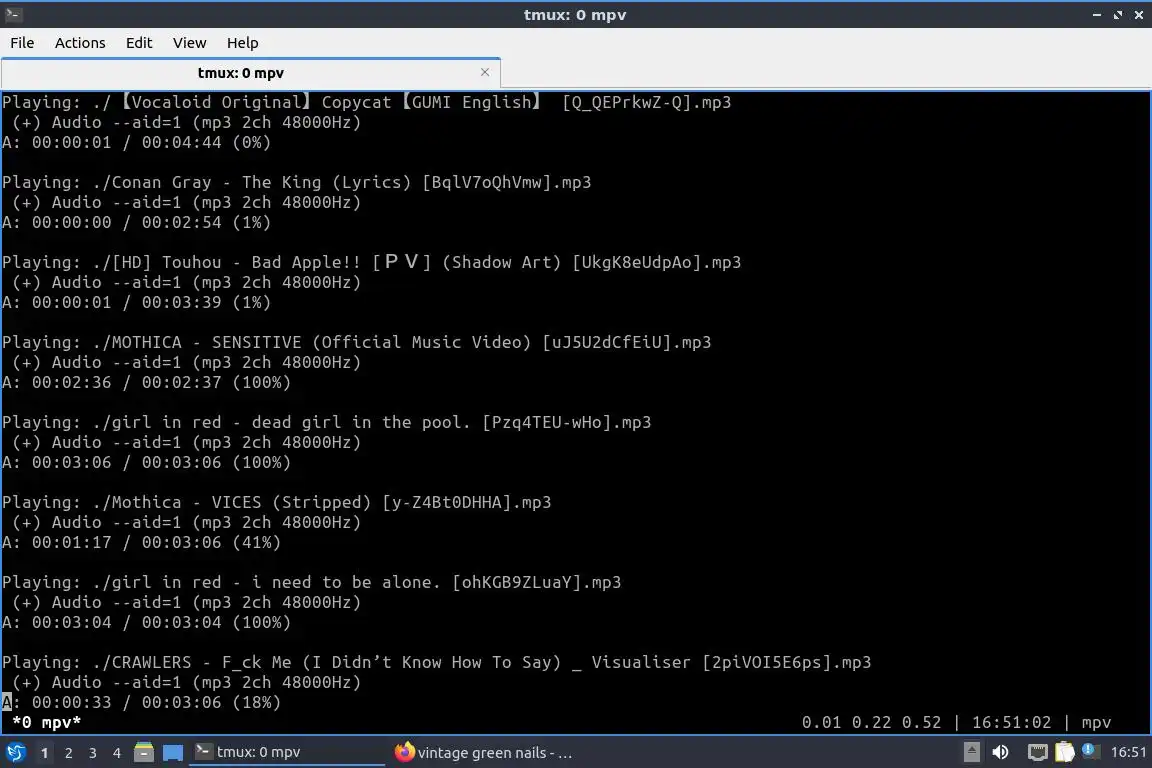1152x768 pixels.
Task: Open the clipboard manager tray icon
Action: pyautogui.click(x=1065, y=752)
